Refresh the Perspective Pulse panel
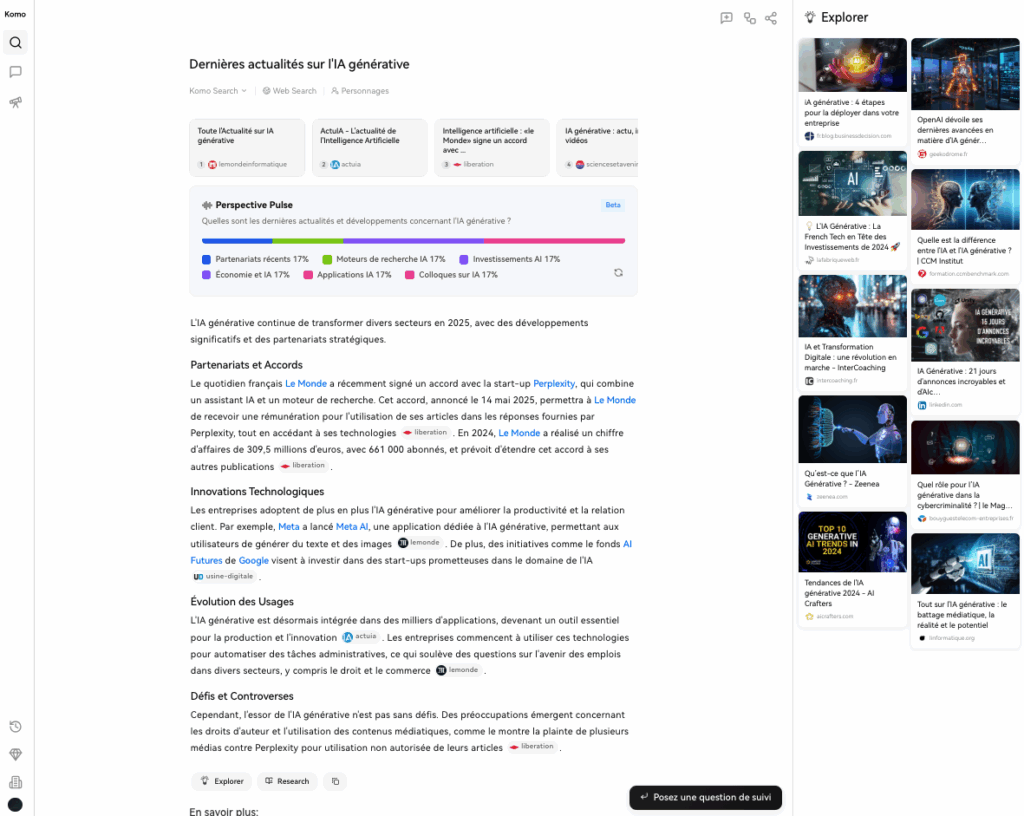The image size is (1024, 816). click(x=618, y=272)
